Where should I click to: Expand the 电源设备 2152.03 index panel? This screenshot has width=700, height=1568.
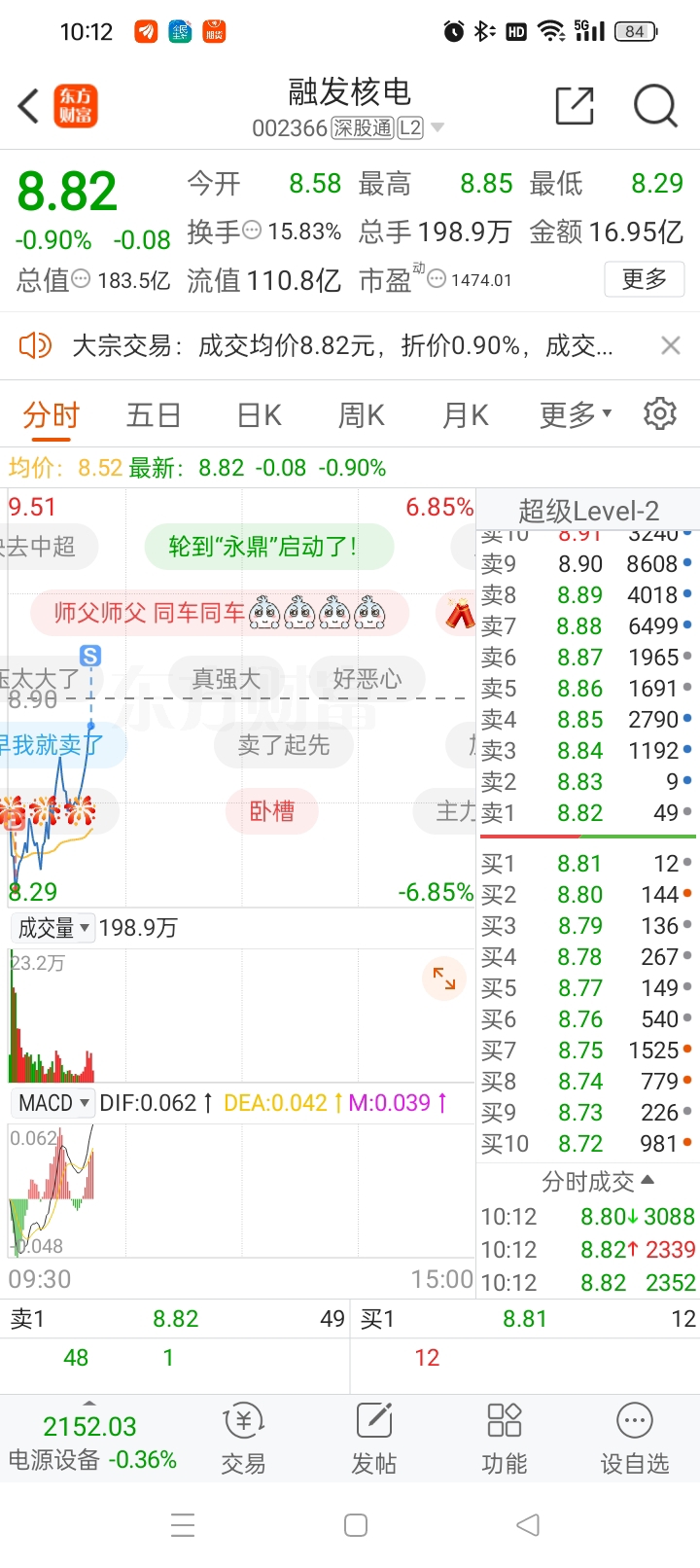(x=90, y=1441)
